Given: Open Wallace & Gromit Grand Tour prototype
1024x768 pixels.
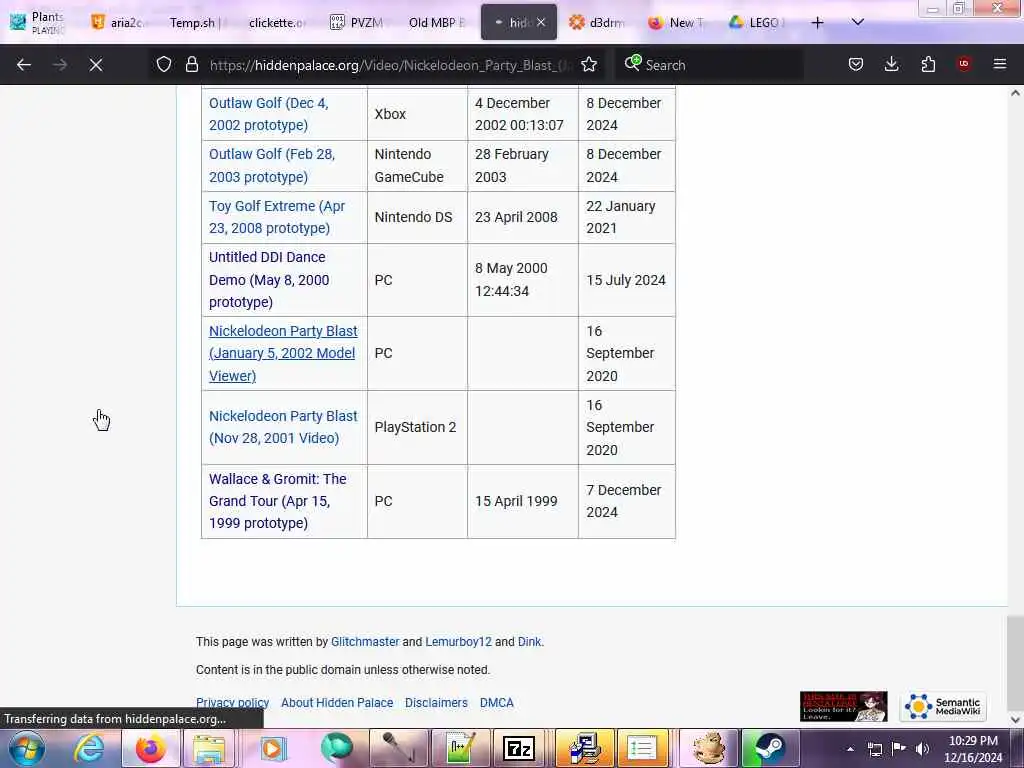Looking at the screenshot, I should click(278, 501).
